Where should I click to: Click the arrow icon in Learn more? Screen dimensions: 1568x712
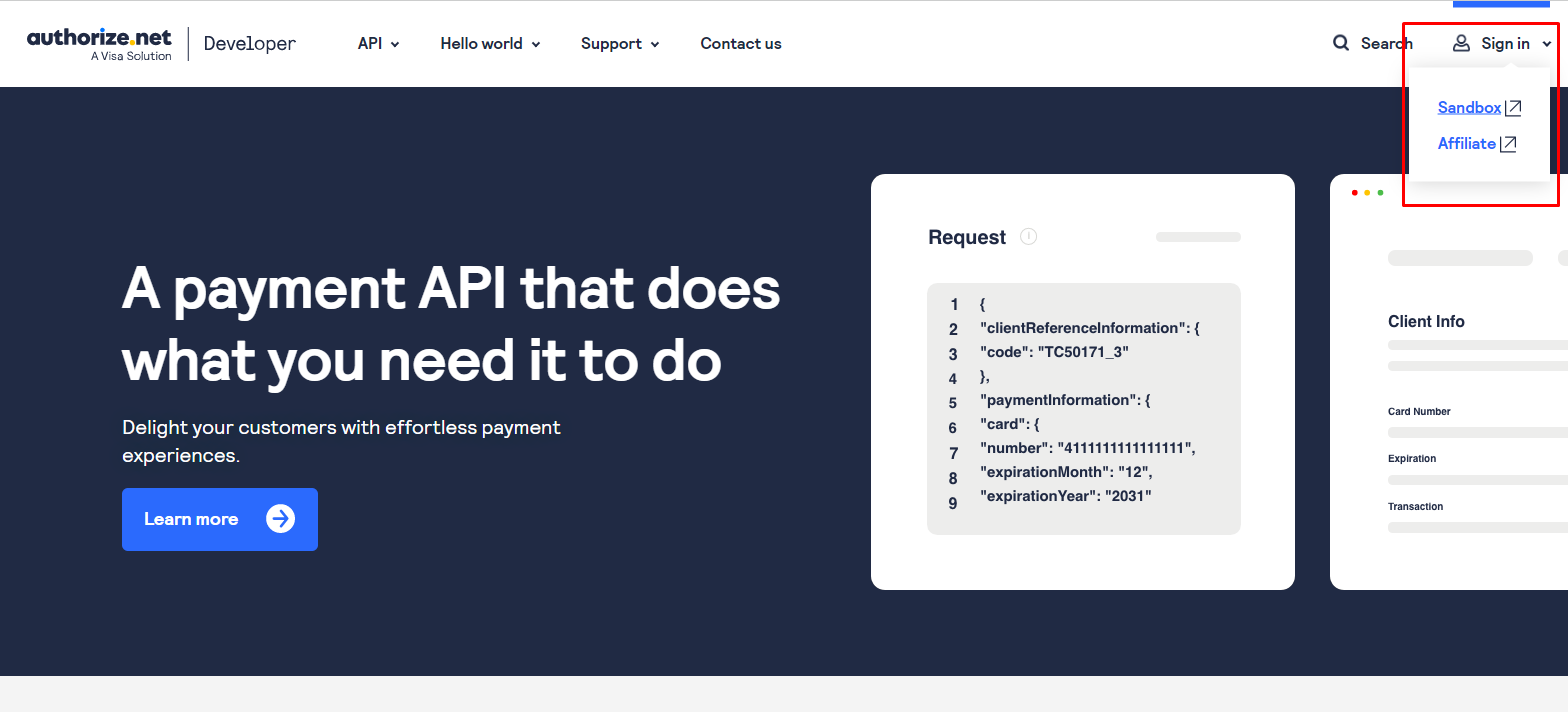[x=280, y=519]
